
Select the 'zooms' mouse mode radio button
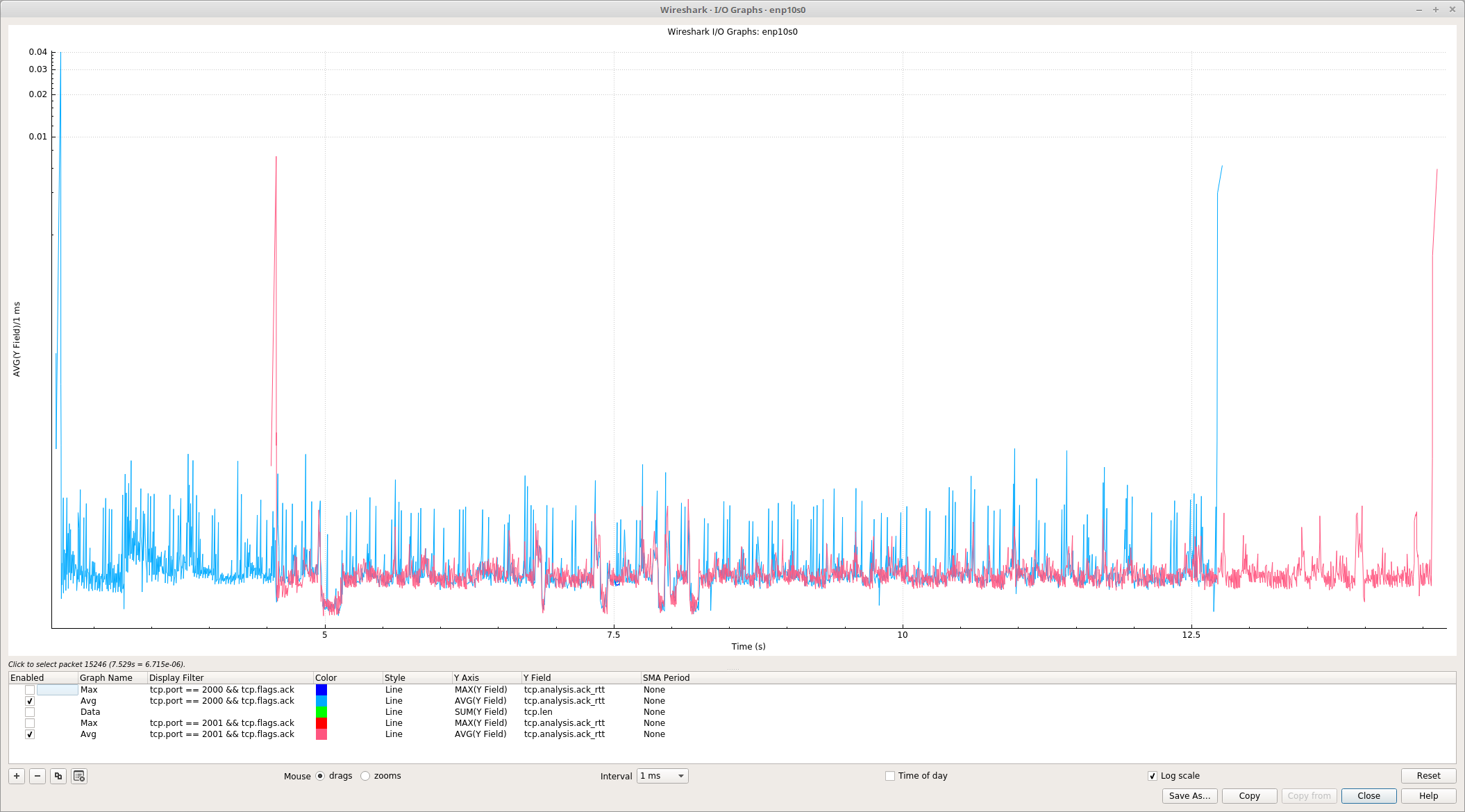[x=365, y=776]
